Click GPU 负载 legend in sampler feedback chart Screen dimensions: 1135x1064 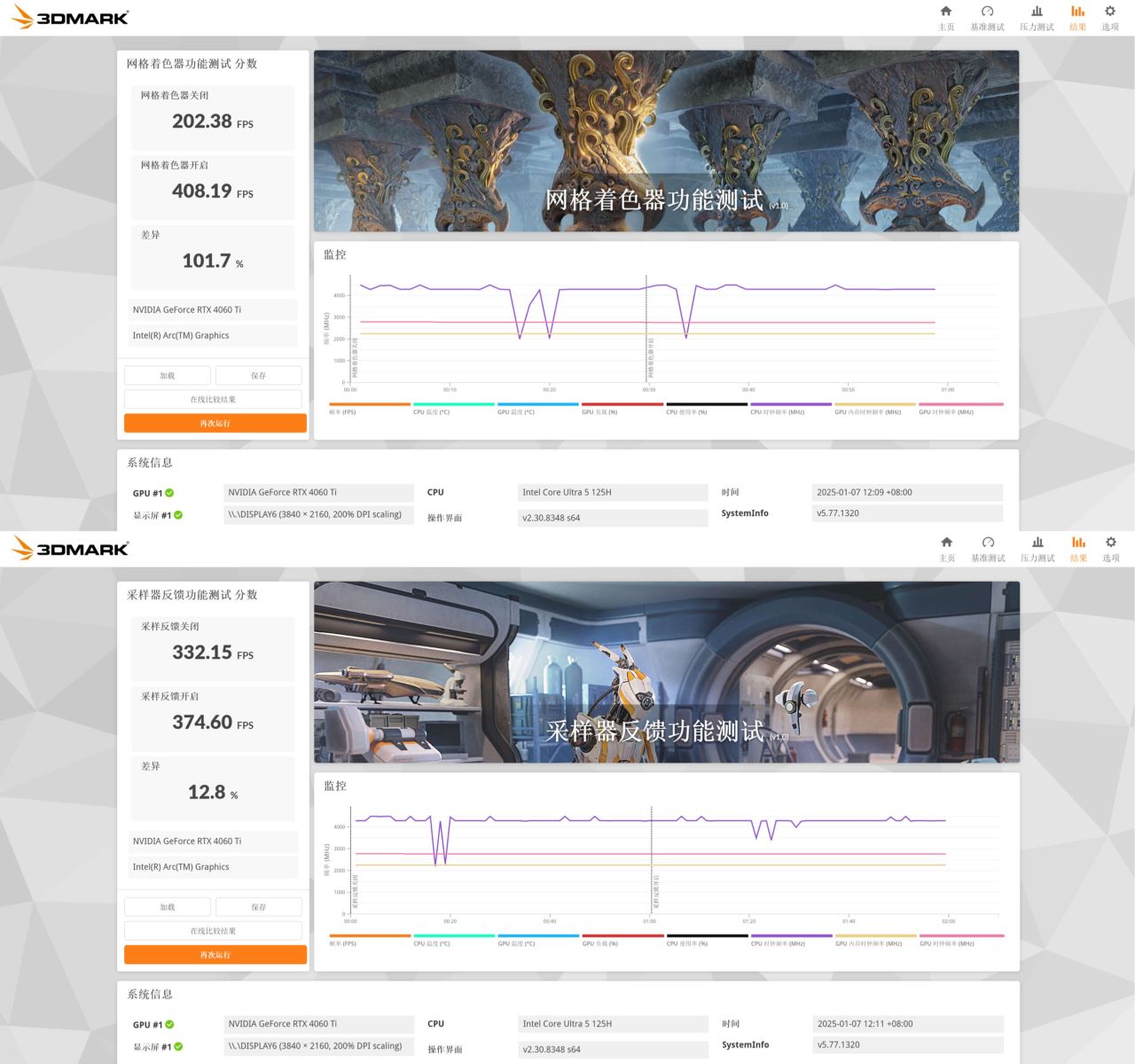coord(622,940)
